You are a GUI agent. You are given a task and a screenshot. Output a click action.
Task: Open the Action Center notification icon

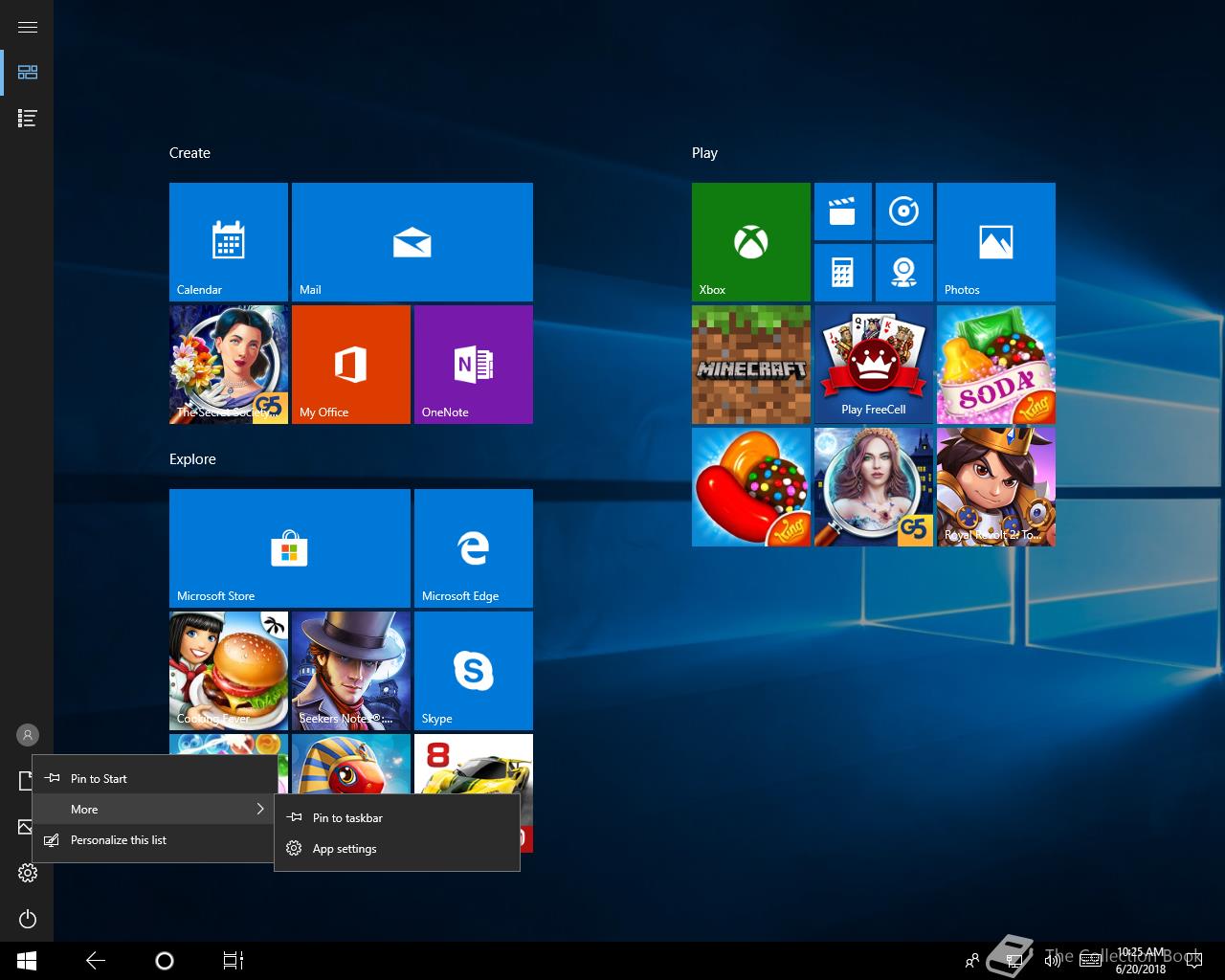tap(1194, 961)
